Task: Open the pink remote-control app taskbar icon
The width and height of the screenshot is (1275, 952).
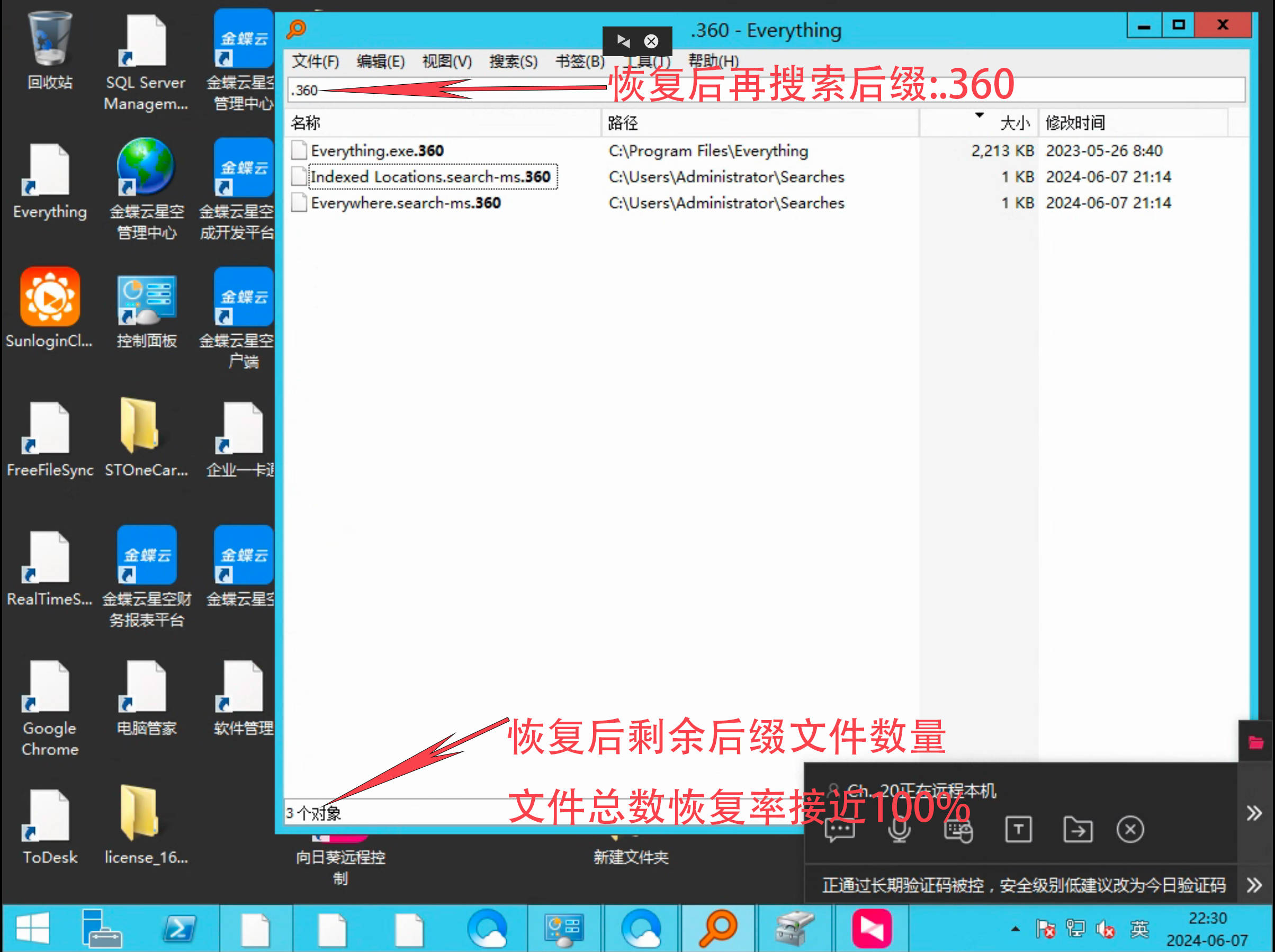Action: pos(871,928)
